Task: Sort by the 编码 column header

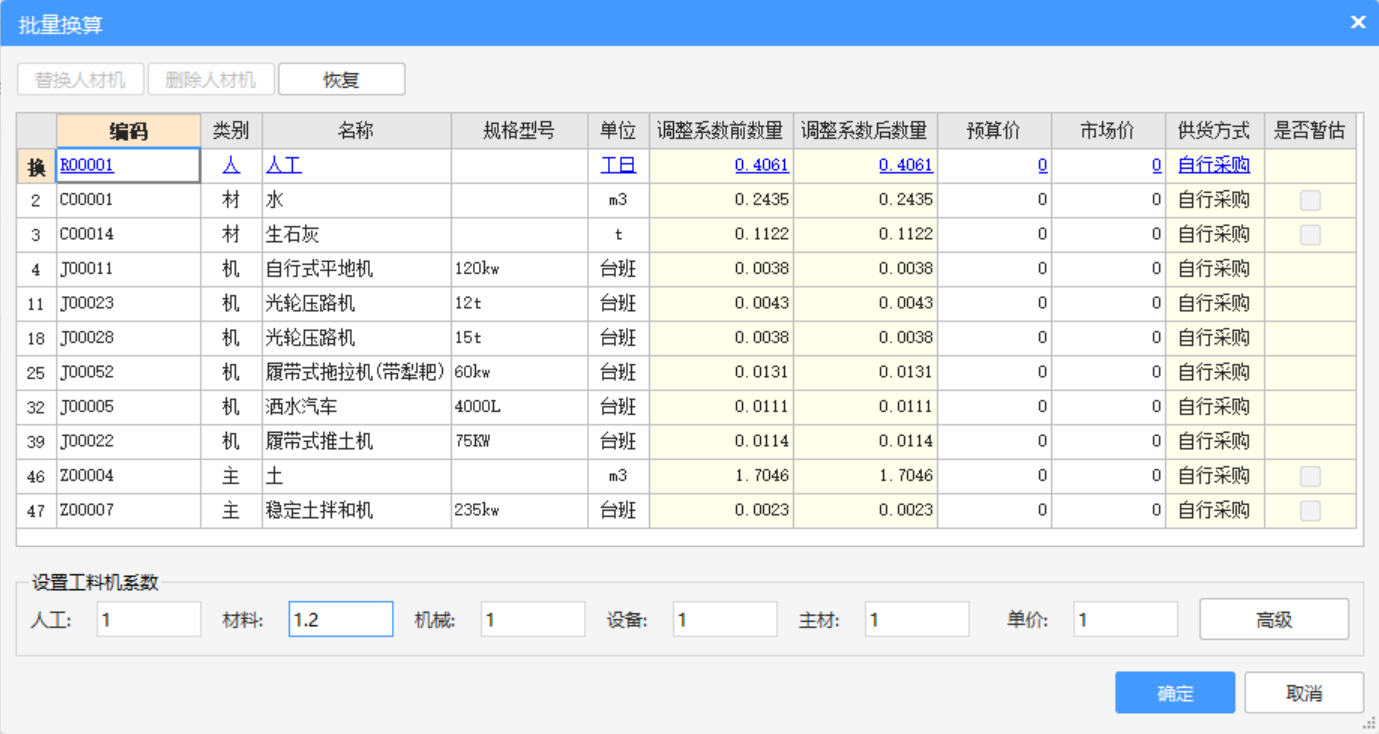Action: 129,131
